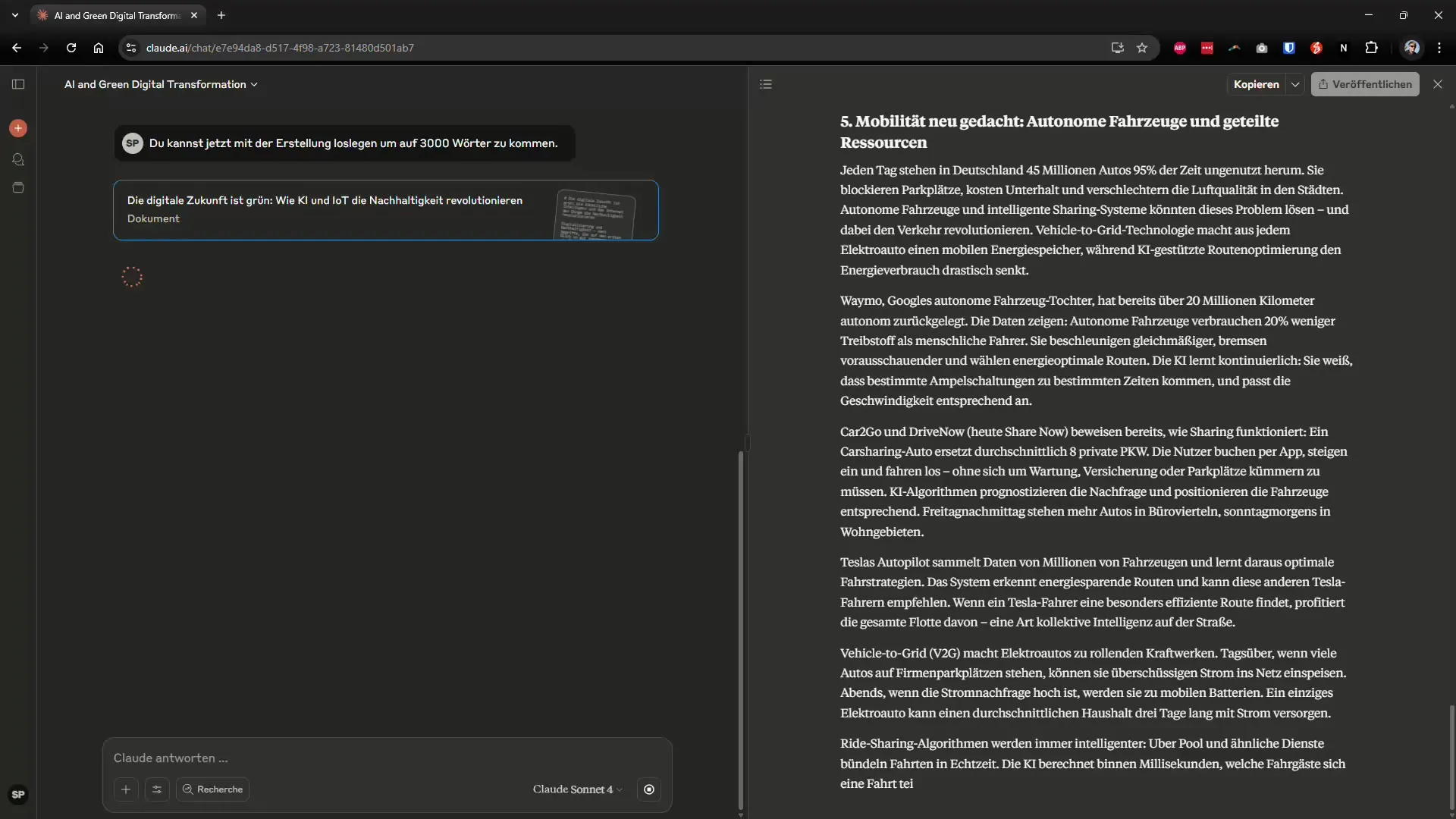Add an attachment with plus button

click(x=126, y=789)
